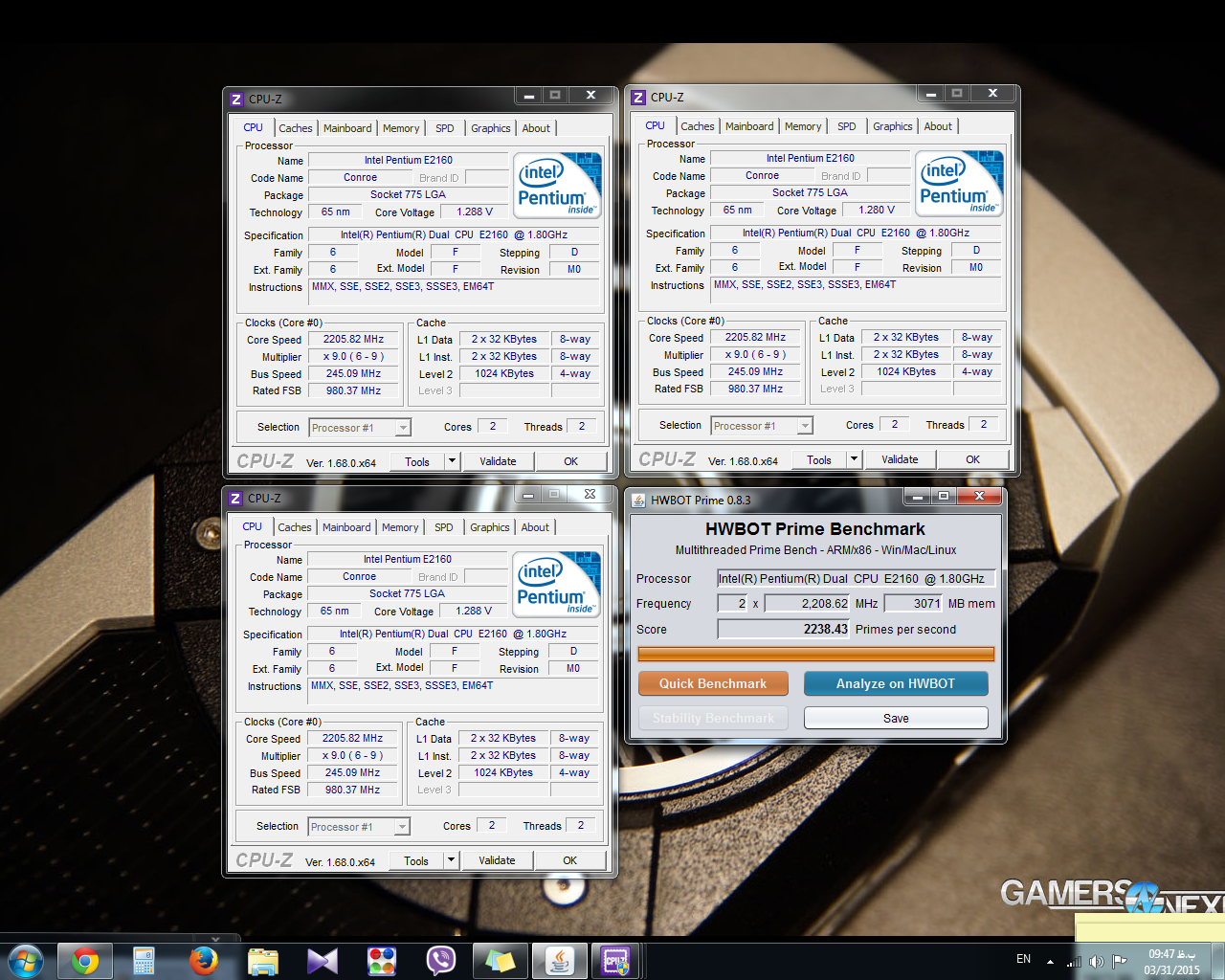This screenshot has width=1225, height=980.
Task: Expand Tools dropdown arrow in bottom-left CPU-Z window
Action: tap(452, 860)
